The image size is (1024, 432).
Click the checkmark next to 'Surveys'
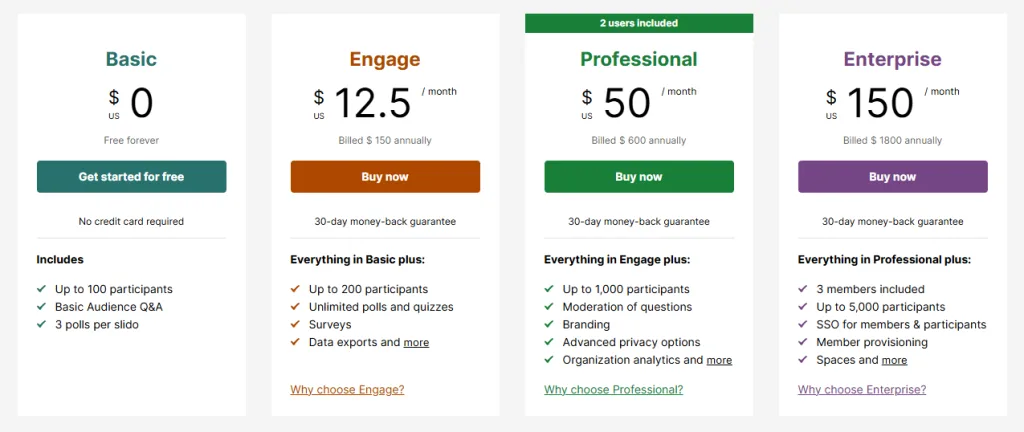[x=296, y=325]
